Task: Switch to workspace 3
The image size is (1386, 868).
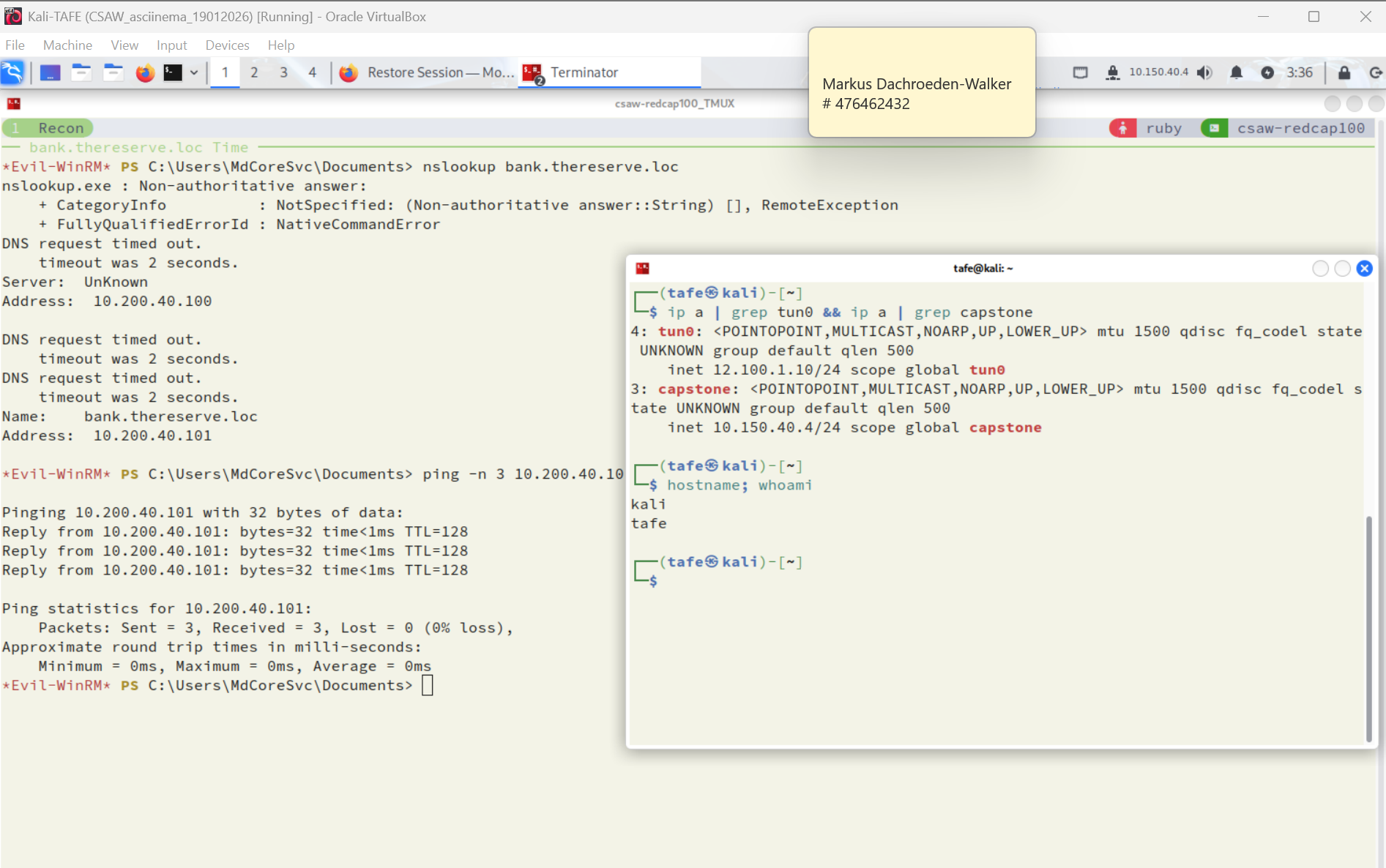Action: [283, 72]
